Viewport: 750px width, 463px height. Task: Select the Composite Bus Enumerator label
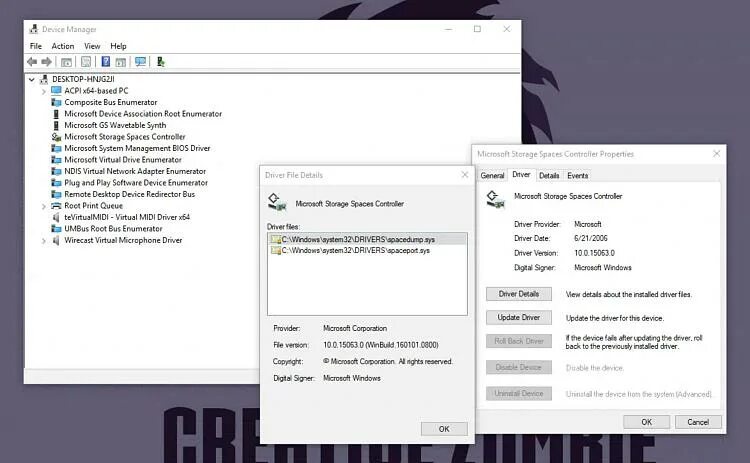[x=110, y=102]
